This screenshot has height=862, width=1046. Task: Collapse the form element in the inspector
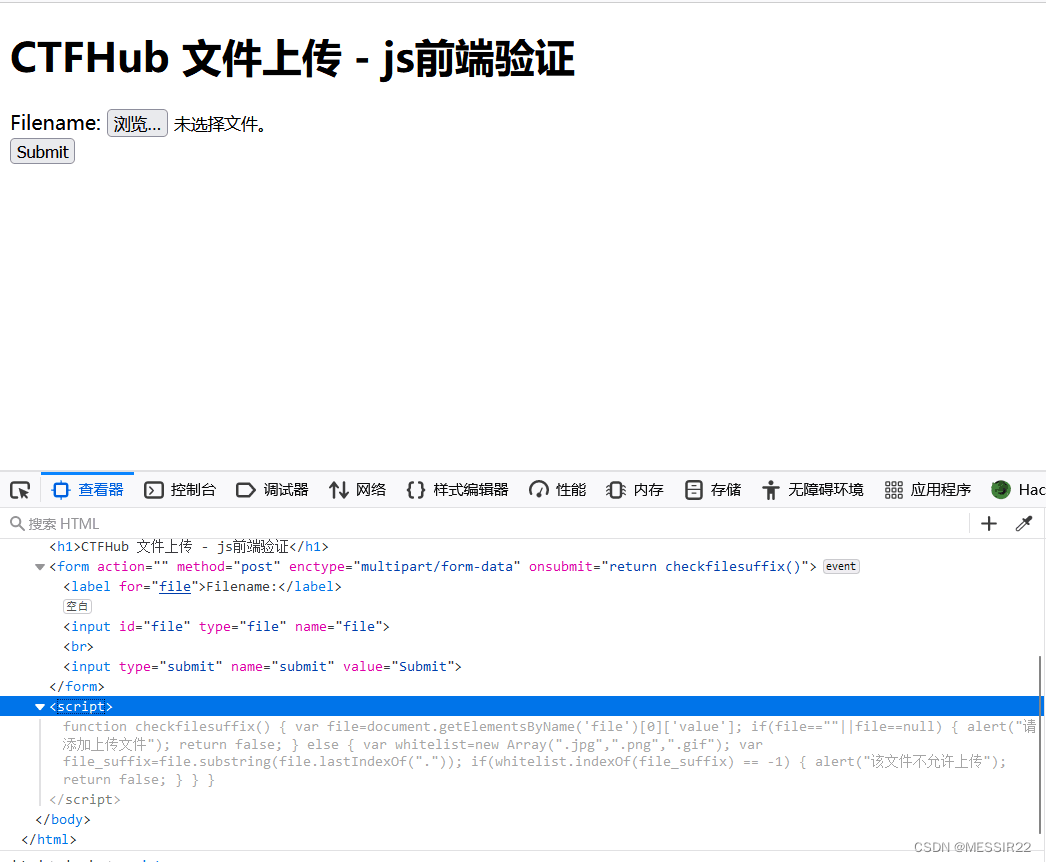(x=40, y=566)
